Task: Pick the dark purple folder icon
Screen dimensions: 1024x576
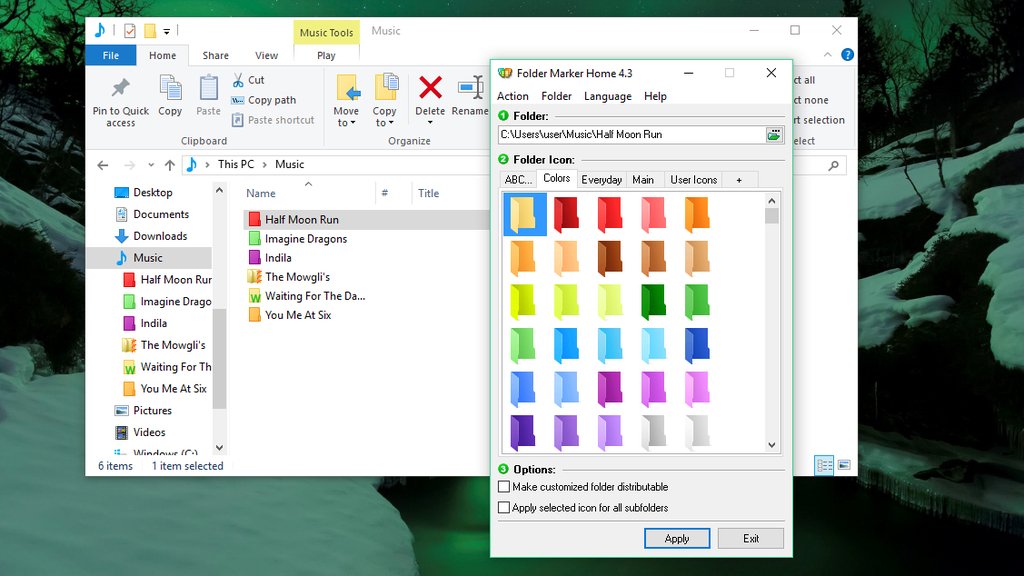Action: pyautogui.click(x=522, y=432)
